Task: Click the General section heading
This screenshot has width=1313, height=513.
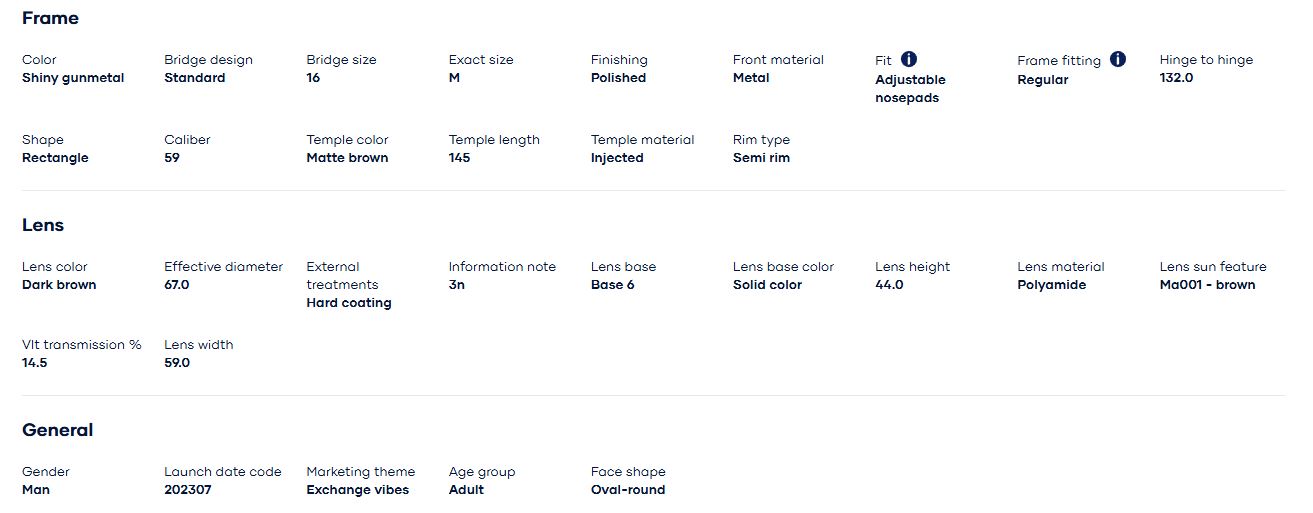Action: (57, 430)
